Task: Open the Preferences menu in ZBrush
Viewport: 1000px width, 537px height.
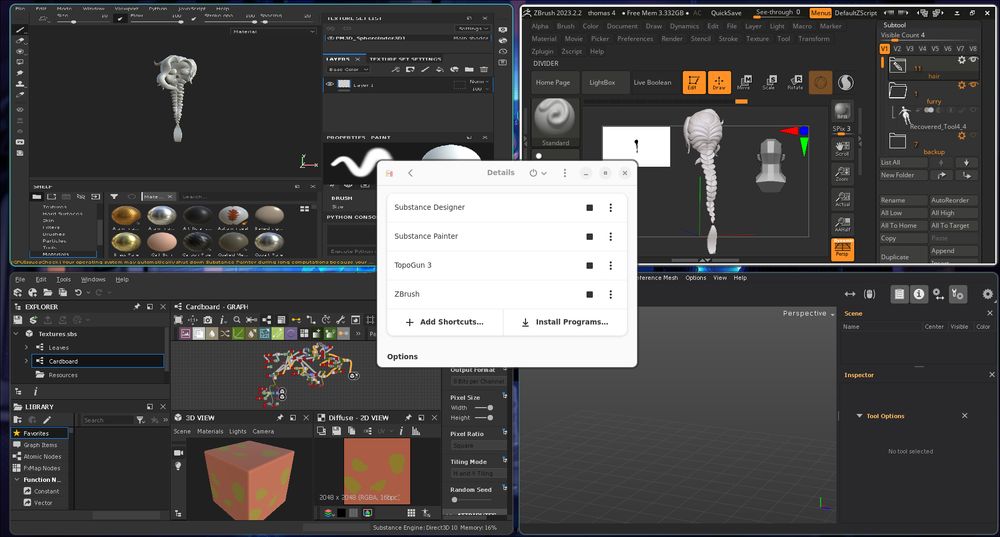Action: 635,39
